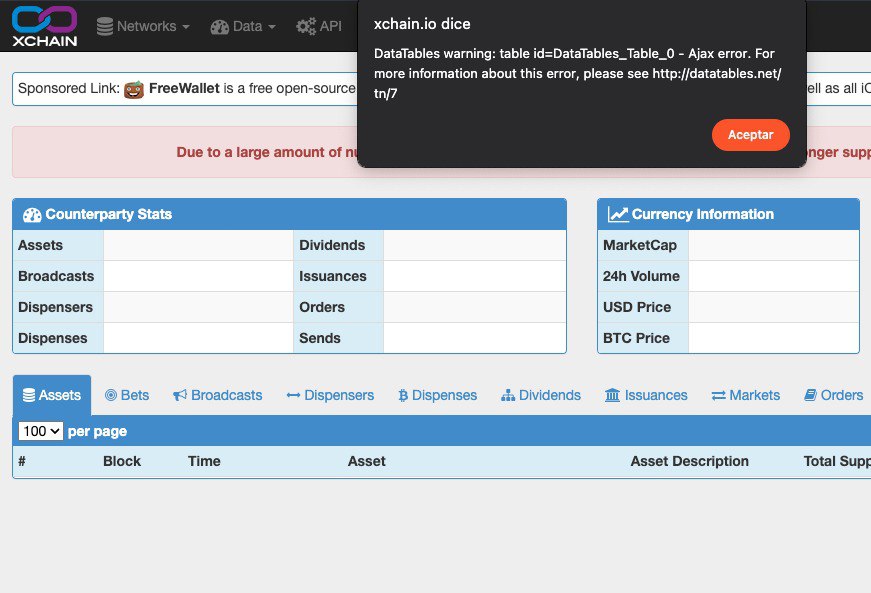Viewport: 871px width, 593px height.
Task: Sort table by Asset column
Action: coord(367,461)
